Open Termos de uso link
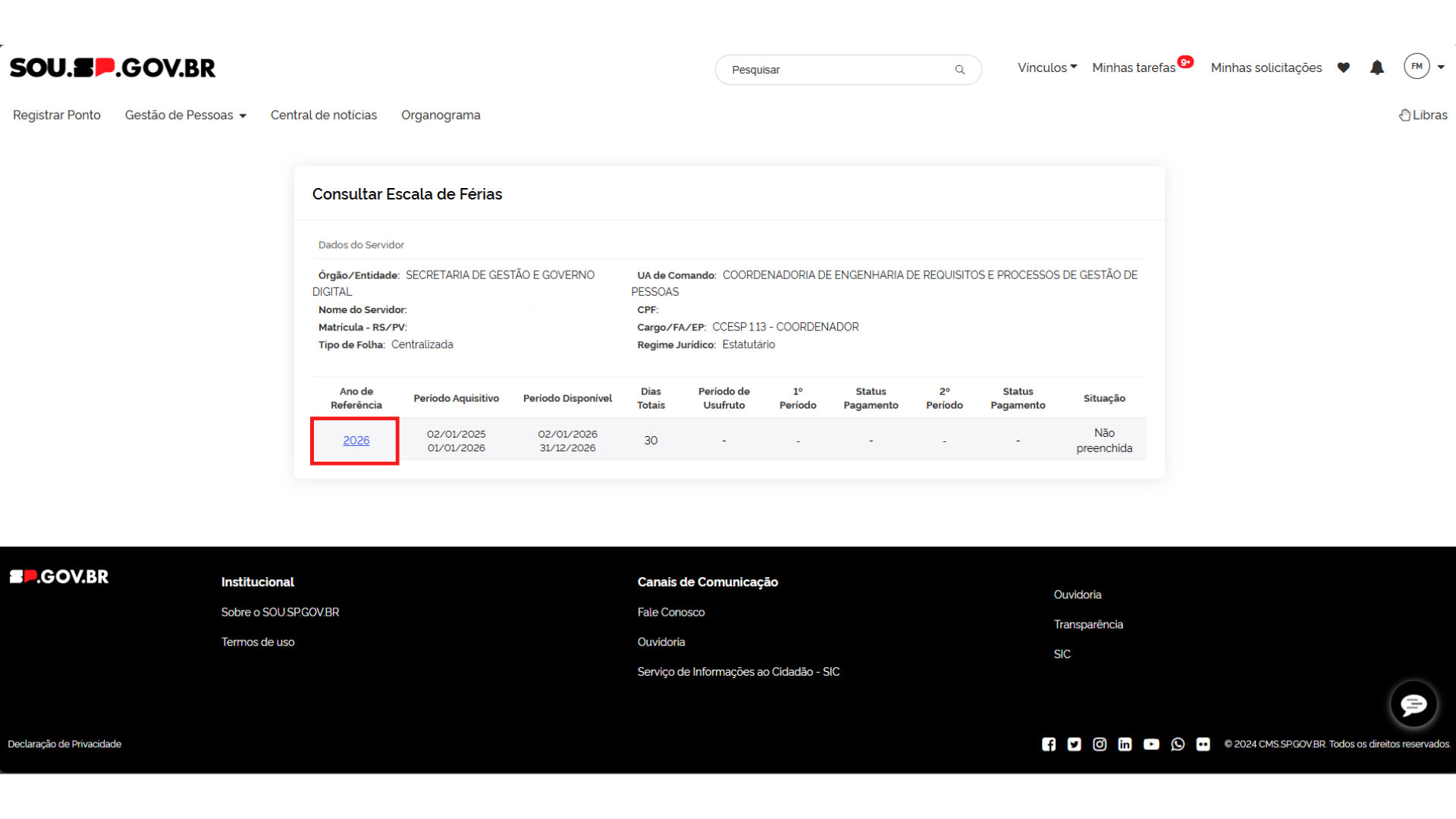This screenshot has width=1456, height=819. [x=258, y=642]
